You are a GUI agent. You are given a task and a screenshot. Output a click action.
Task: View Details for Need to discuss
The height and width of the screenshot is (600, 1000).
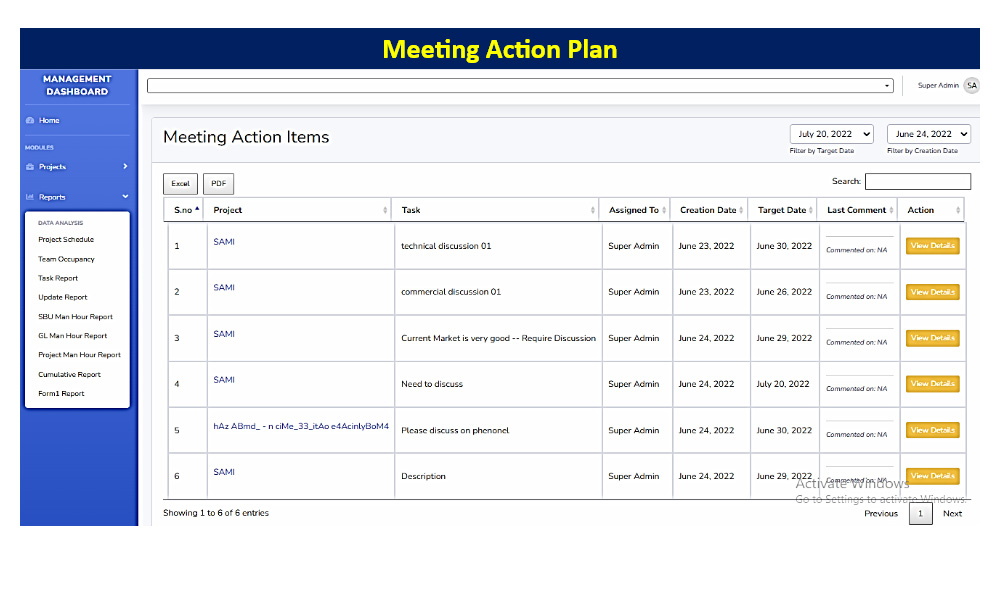coord(932,384)
